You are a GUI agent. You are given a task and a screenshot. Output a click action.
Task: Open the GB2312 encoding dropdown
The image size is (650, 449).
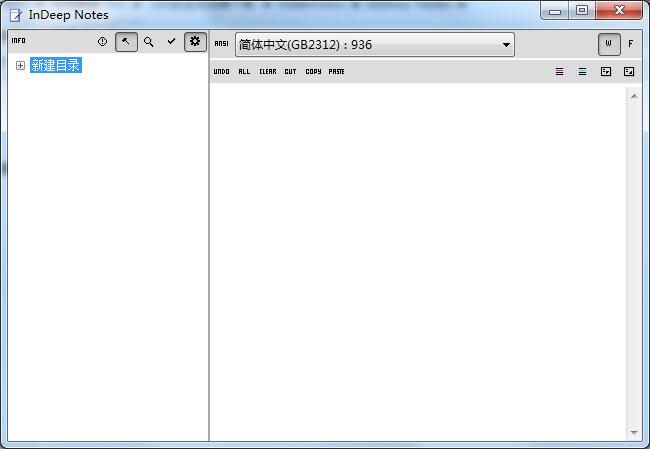(x=375, y=44)
